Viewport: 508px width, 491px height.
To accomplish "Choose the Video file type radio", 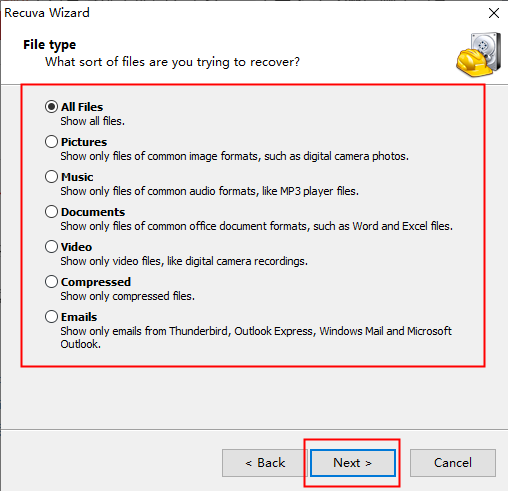I will pyautogui.click(x=51, y=247).
